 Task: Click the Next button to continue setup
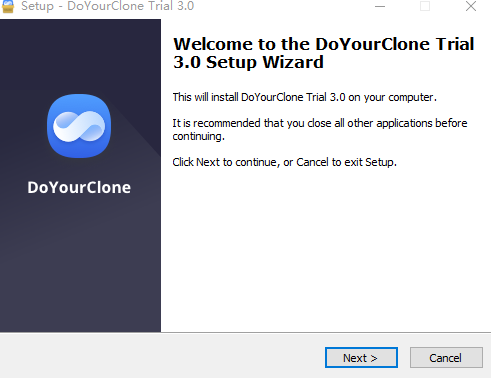[x=361, y=358]
